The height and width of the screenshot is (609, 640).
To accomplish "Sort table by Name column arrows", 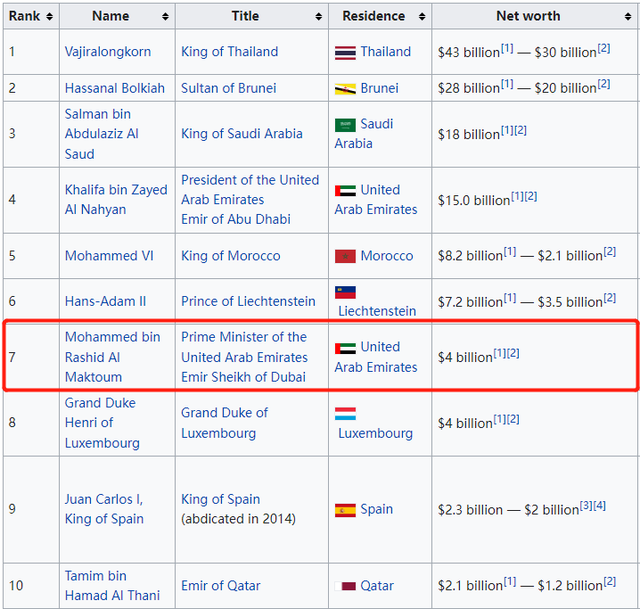I will click(x=162, y=17).
